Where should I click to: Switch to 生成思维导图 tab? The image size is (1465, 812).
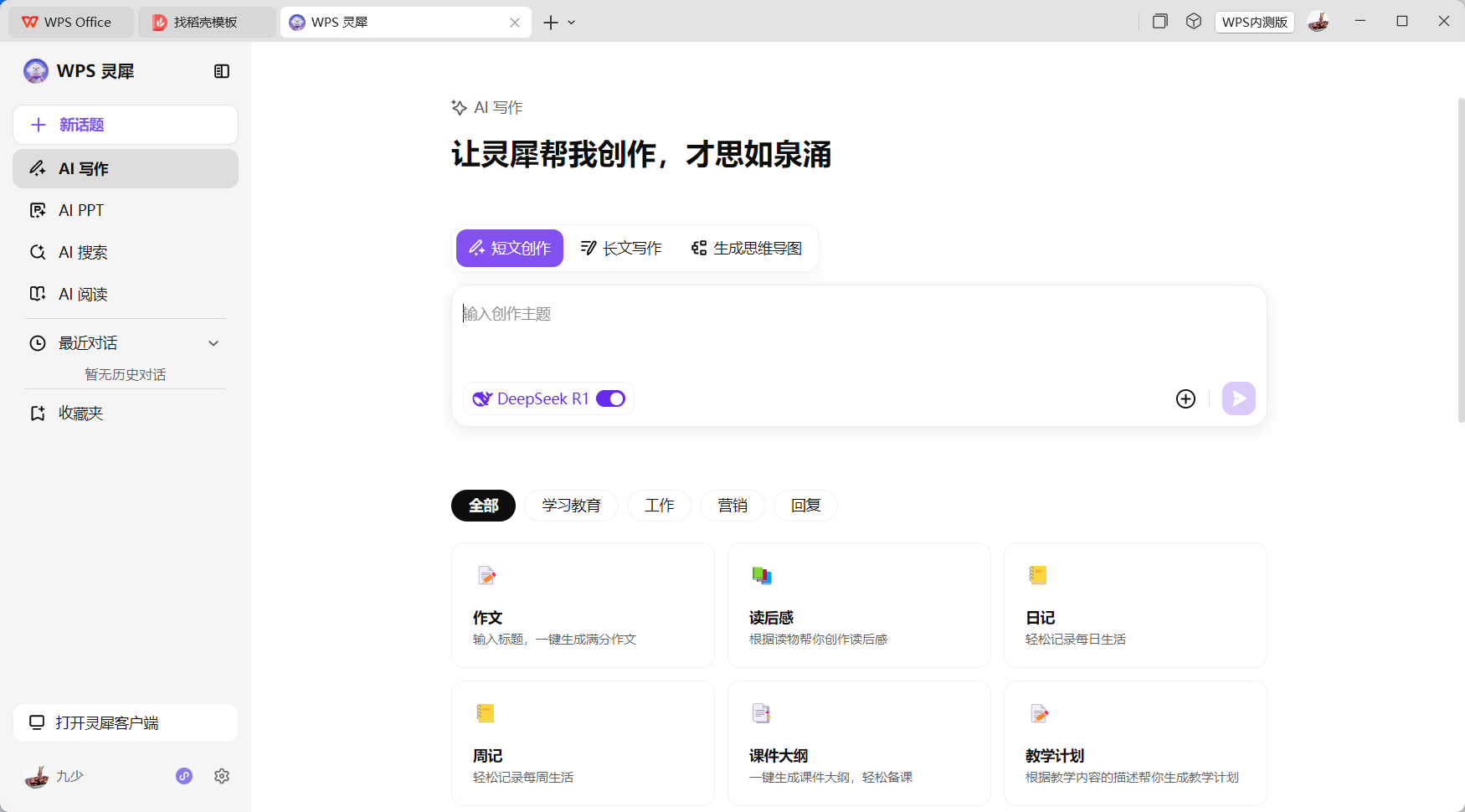tap(747, 248)
